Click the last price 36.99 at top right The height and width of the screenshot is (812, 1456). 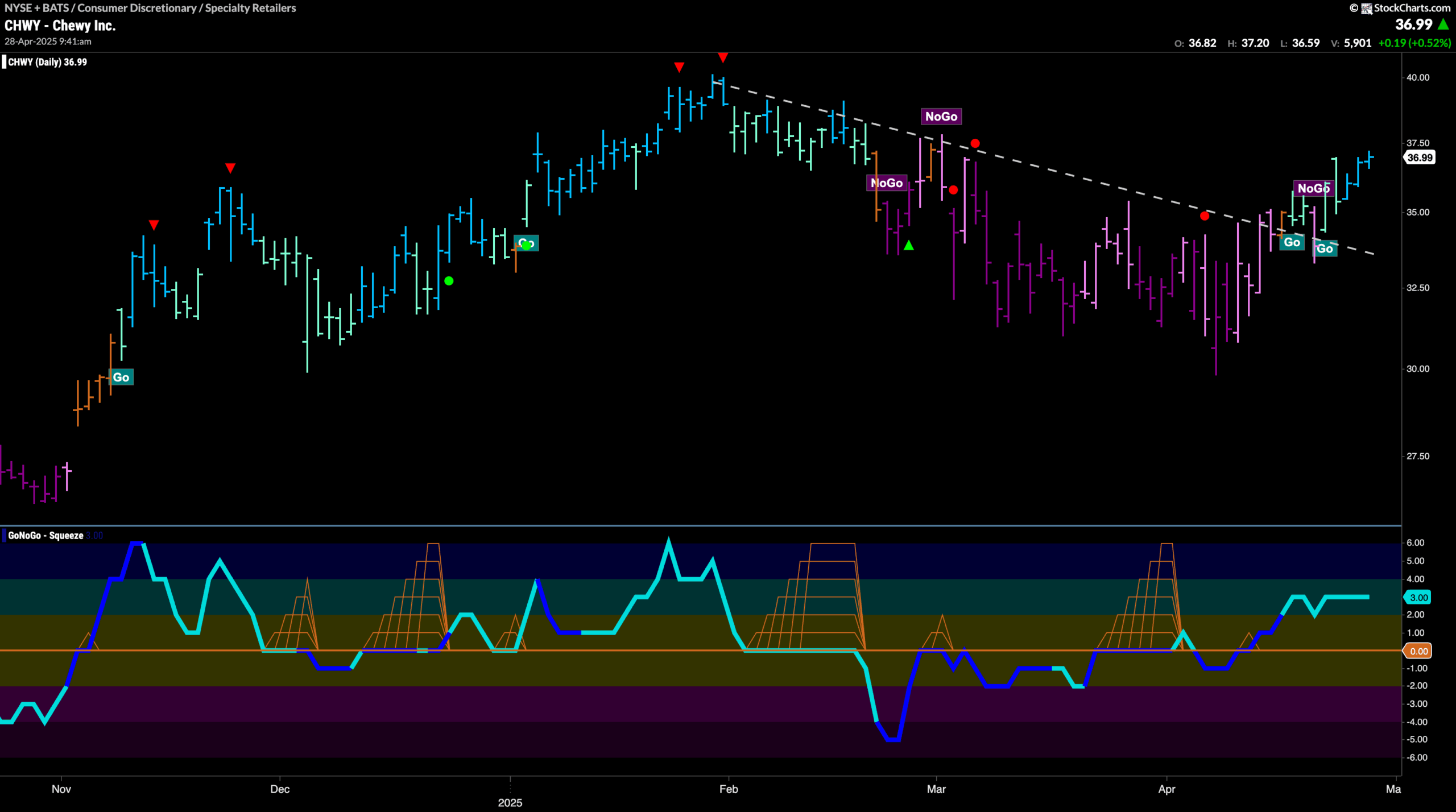[x=1413, y=24]
